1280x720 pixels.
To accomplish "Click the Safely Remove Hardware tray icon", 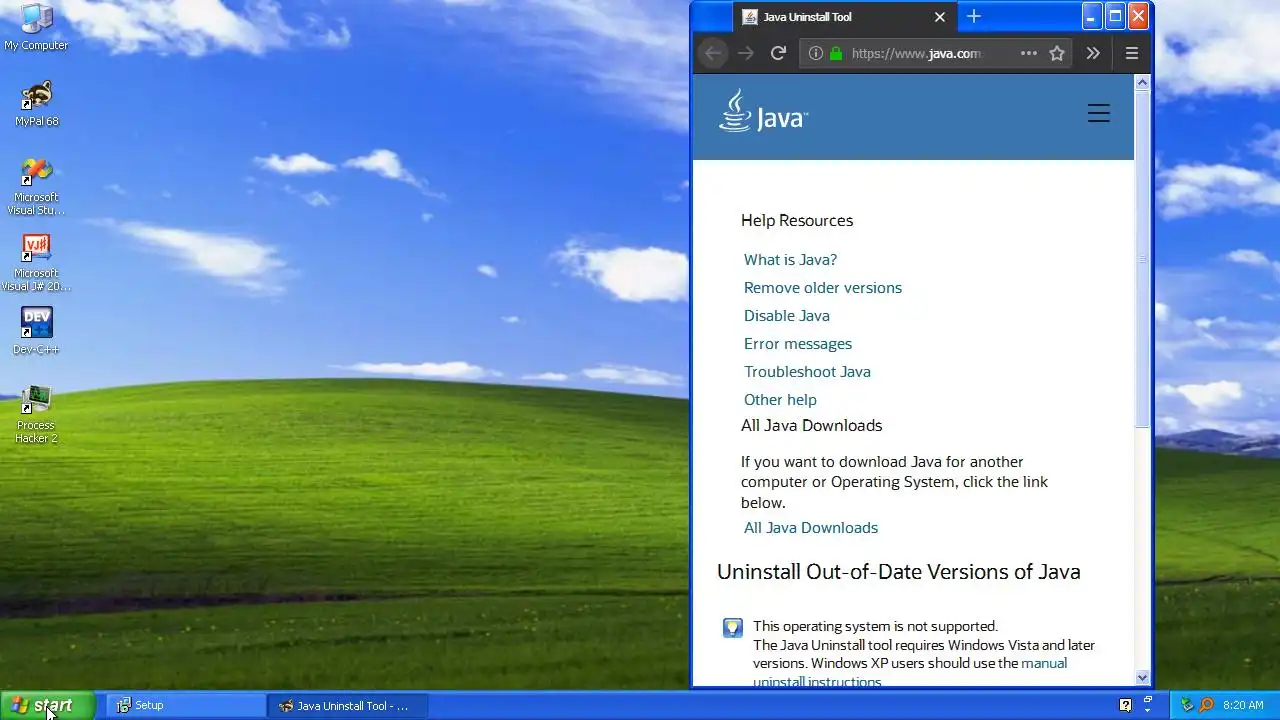I will pyautogui.click(x=1187, y=705).
